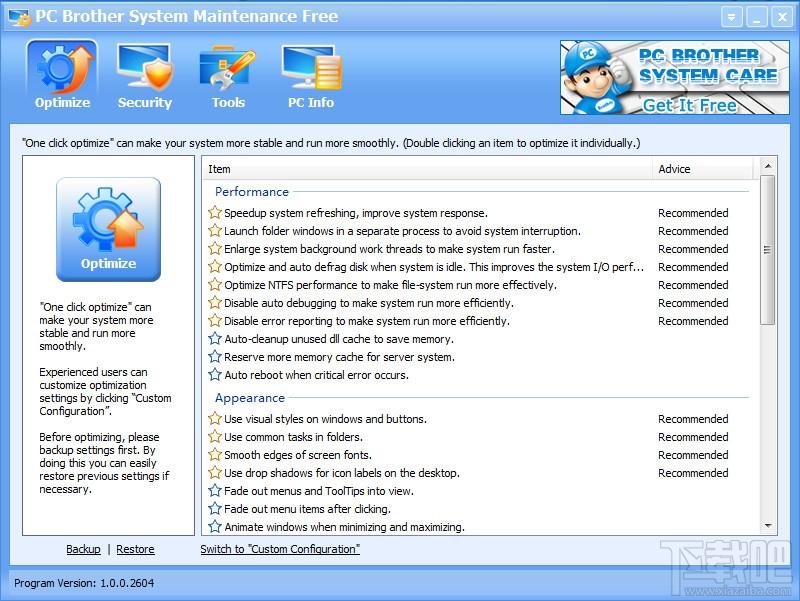Viewport: 800px width, 601px height.
Task: Select "Use visual styles on windows and buttons."
Action: [326, 419]
